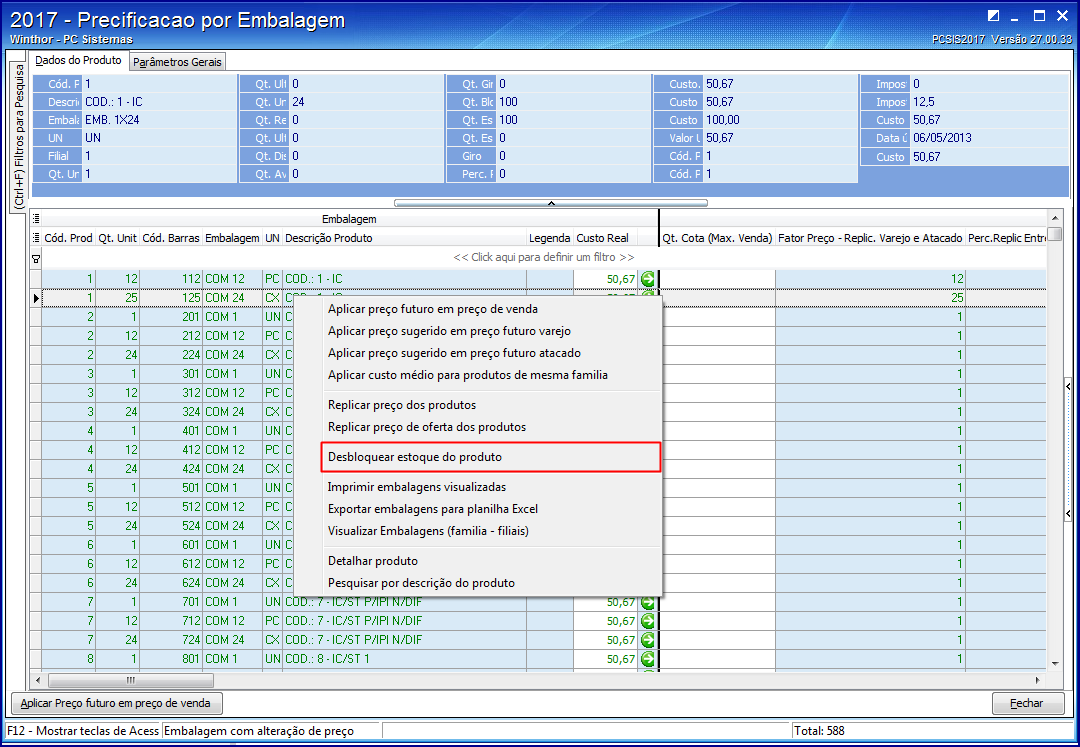Click Fator Preço value 25 in second row
The height and width of the screenshot is (747, 1080).
point(870,298)
